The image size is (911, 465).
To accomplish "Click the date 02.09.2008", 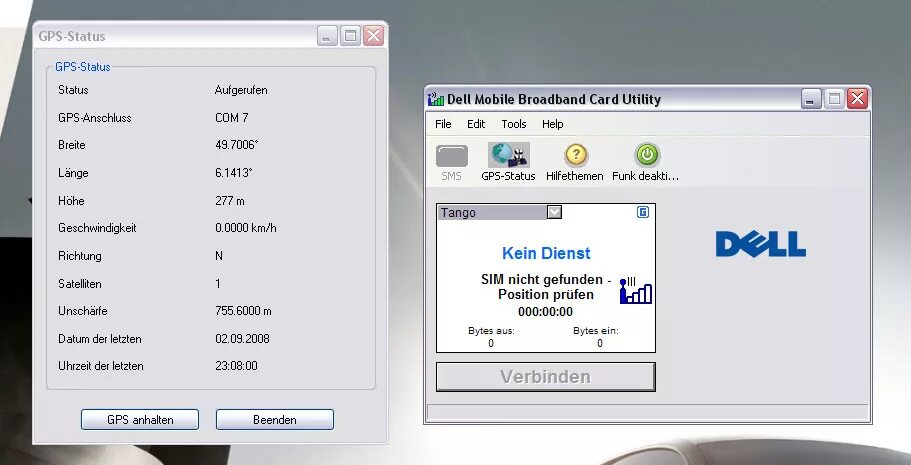I will 242,339.
